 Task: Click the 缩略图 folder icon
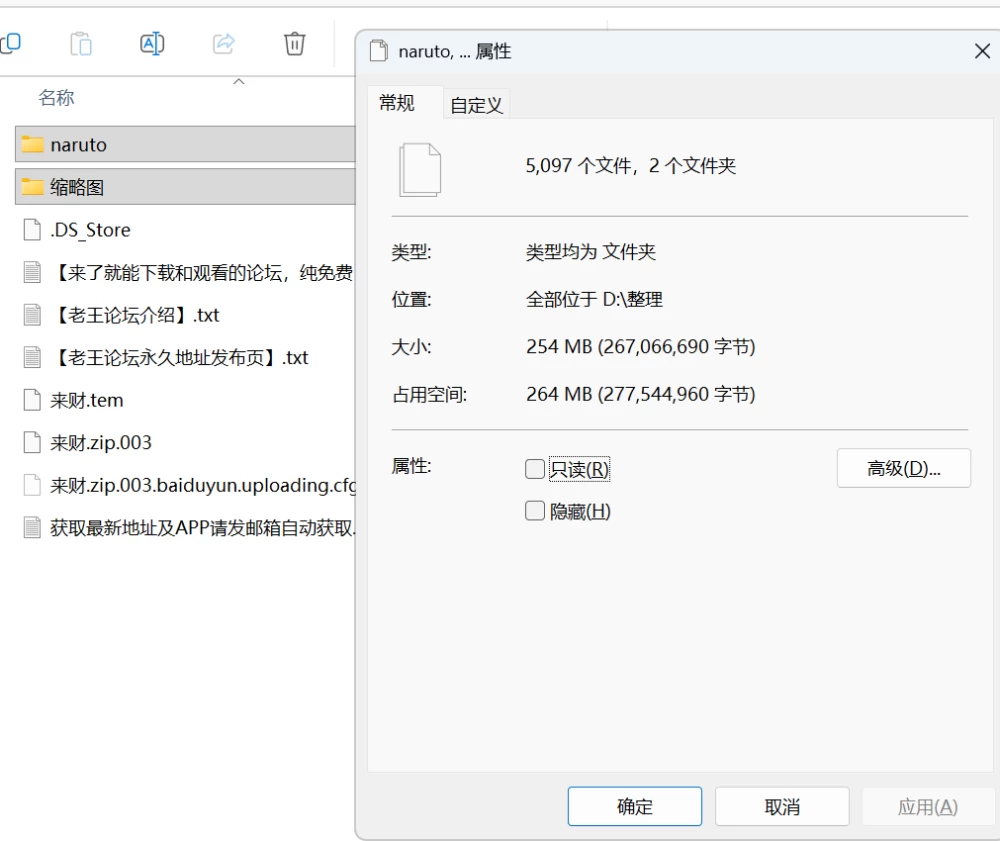coord(33,187)
